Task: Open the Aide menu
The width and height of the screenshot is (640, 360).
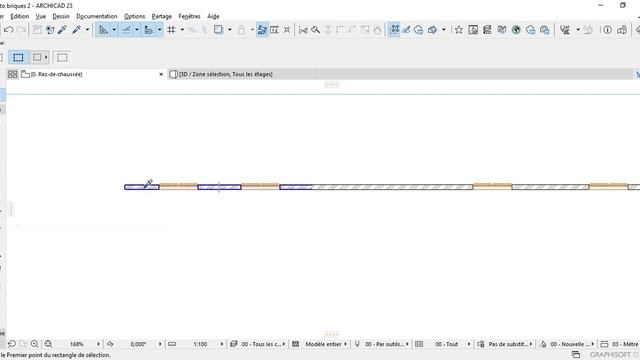Action: pos(213,16)
